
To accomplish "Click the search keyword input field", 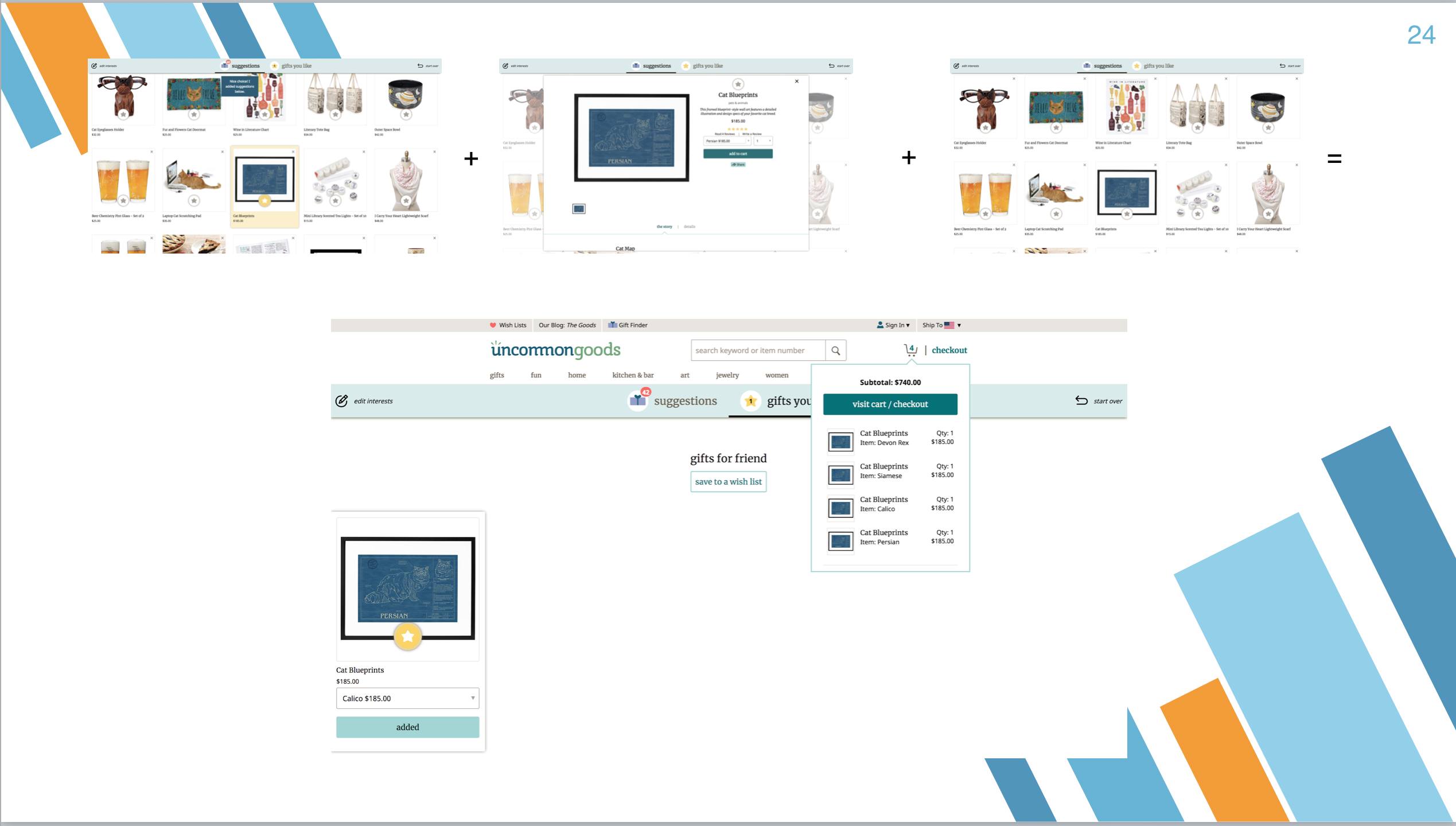I will (757, 350).
